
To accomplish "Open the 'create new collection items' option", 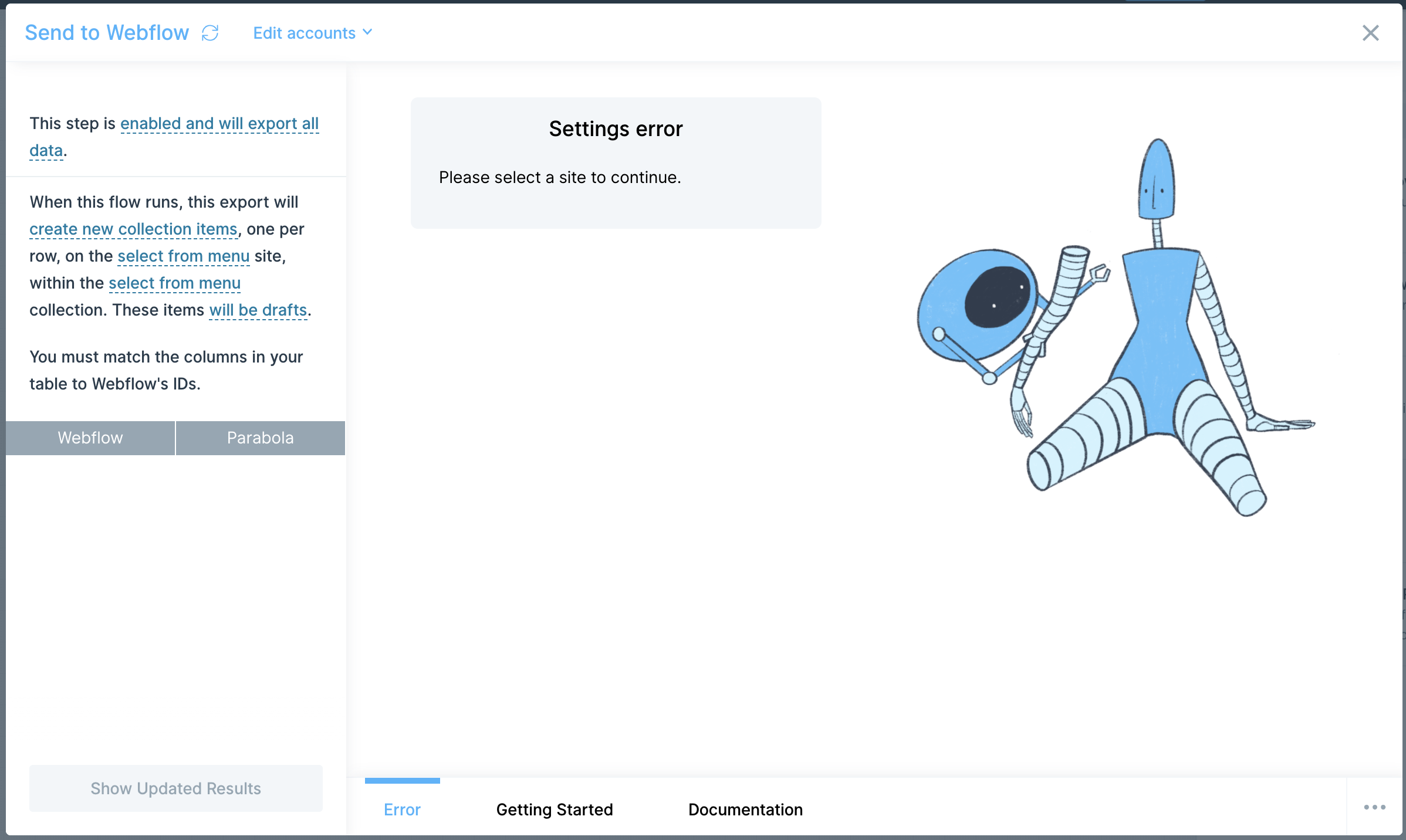I will (x=133, y=229).
